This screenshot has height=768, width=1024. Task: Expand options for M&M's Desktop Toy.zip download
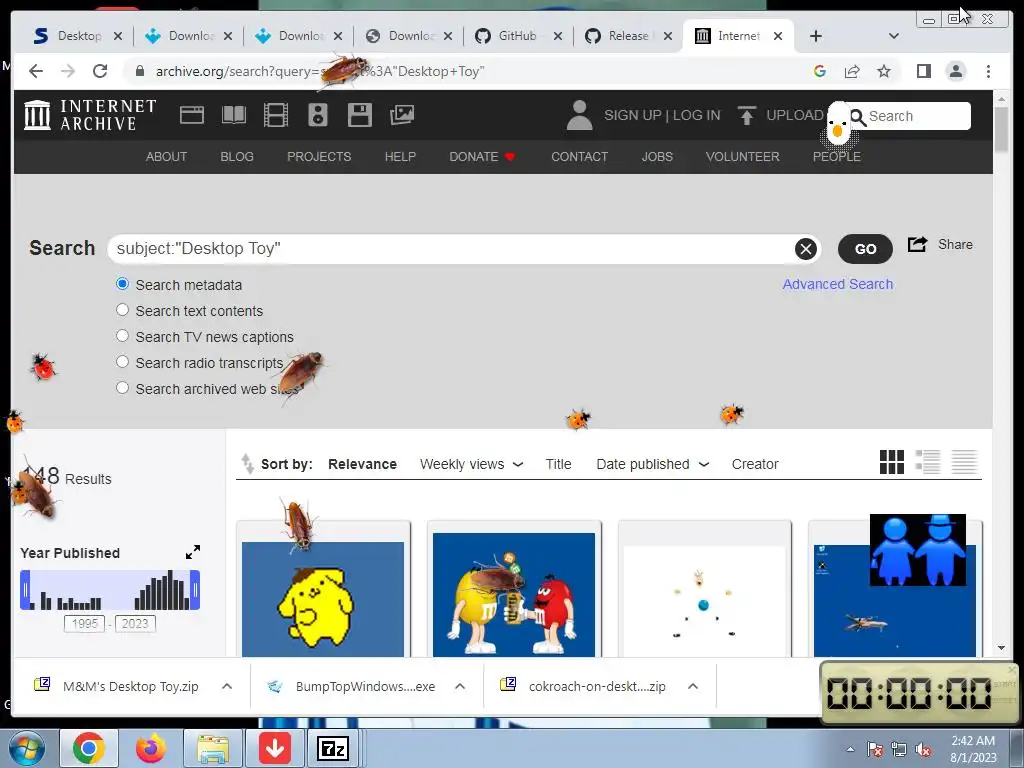click(227, 686)
